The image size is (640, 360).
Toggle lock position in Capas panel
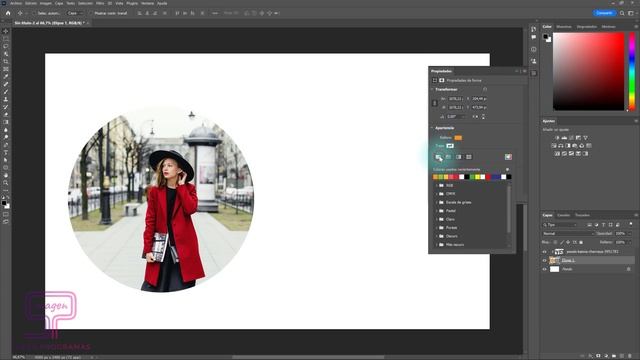point(568,242)
